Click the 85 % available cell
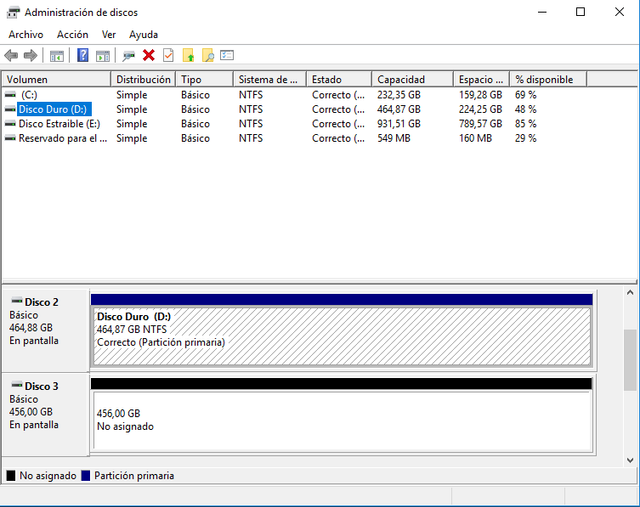This screenshot has width=640, height=507. coord(526,124)
